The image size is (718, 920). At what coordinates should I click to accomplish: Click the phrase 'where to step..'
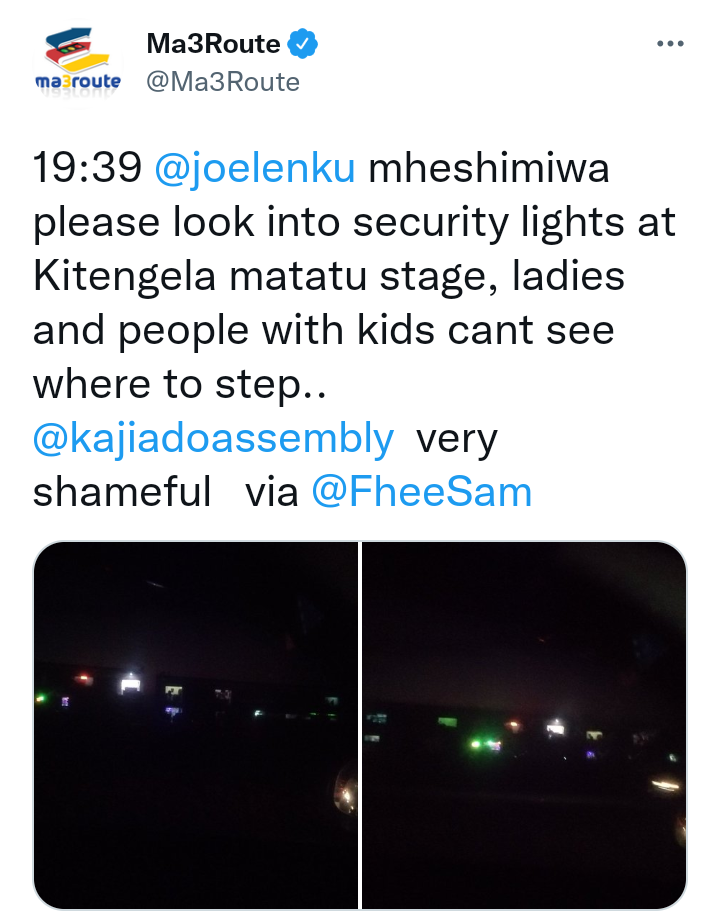pos(180,385)
